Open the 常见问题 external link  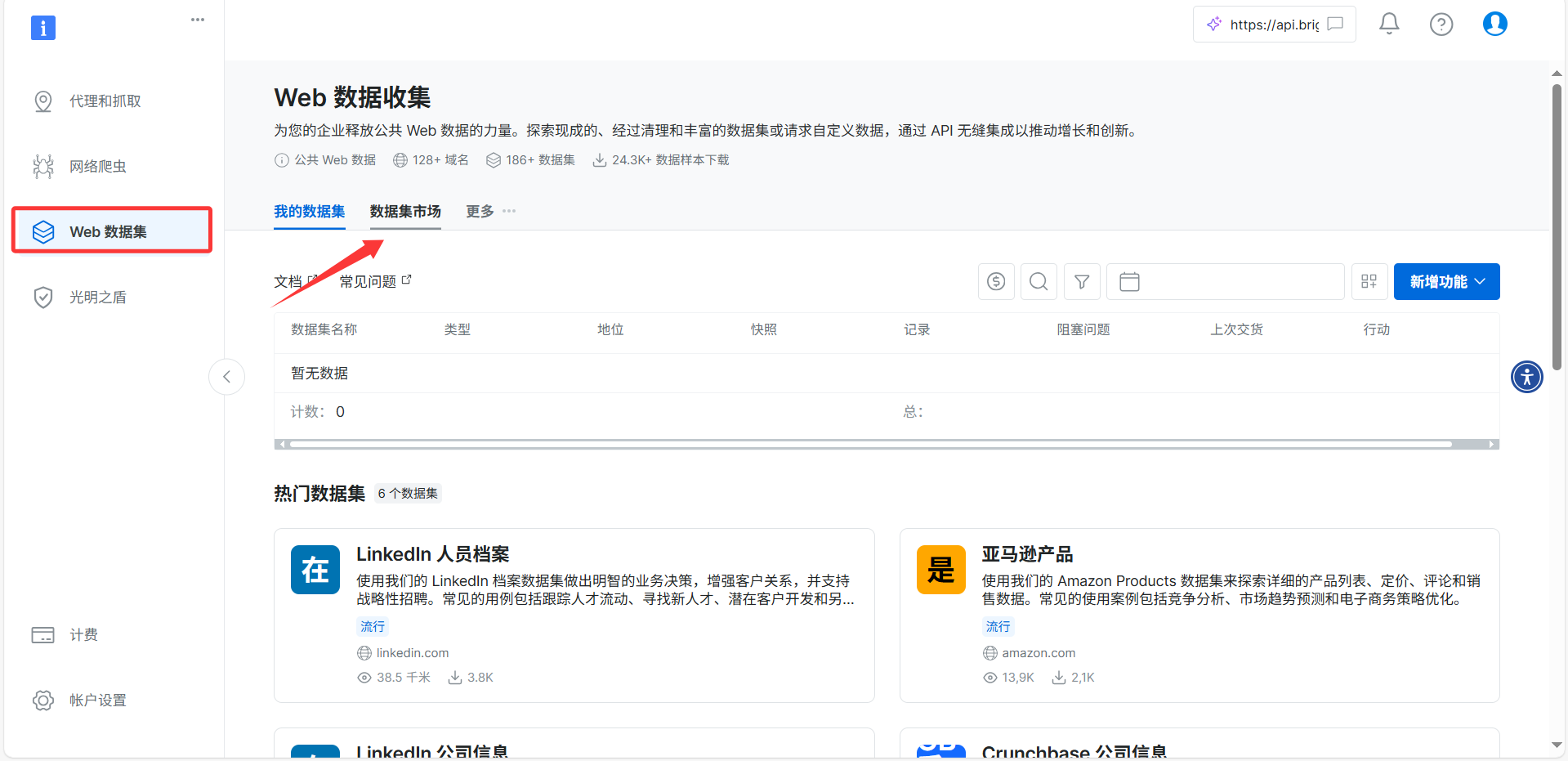point(375,282)
